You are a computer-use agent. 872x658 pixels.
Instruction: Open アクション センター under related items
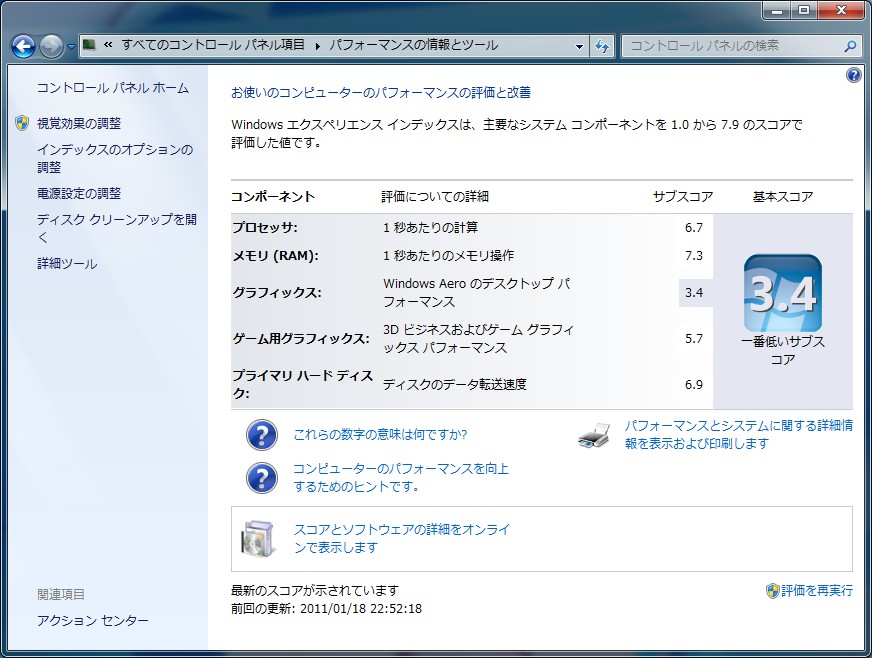coord(93,620)
